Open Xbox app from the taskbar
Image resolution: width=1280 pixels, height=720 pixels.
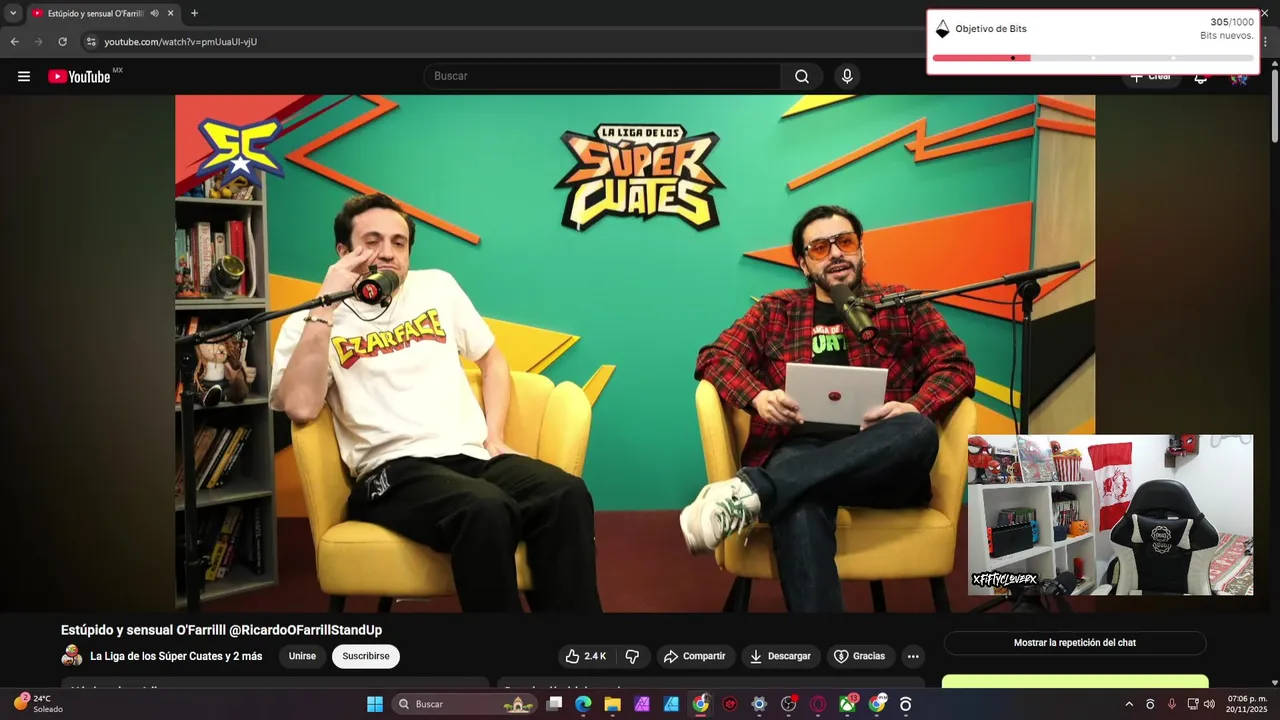click(x=847, y=704)
